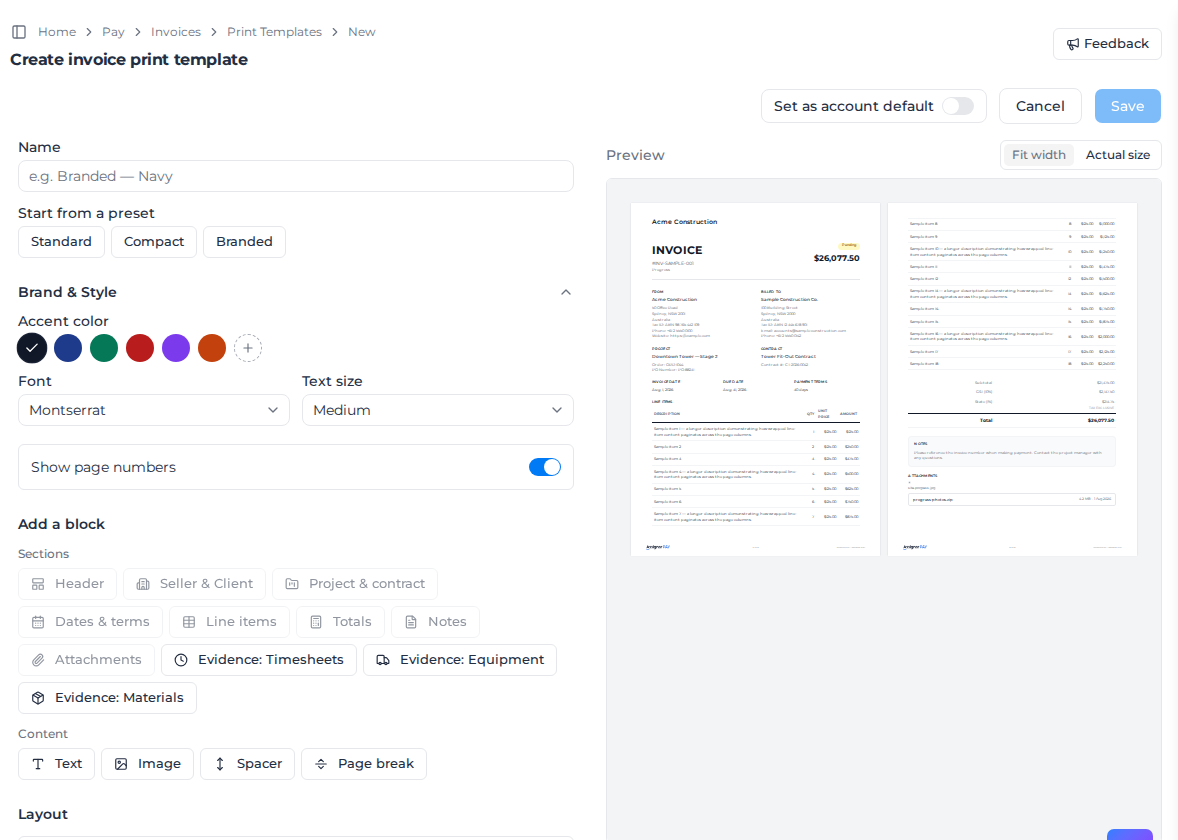Click the Save button

[1128, 106]
